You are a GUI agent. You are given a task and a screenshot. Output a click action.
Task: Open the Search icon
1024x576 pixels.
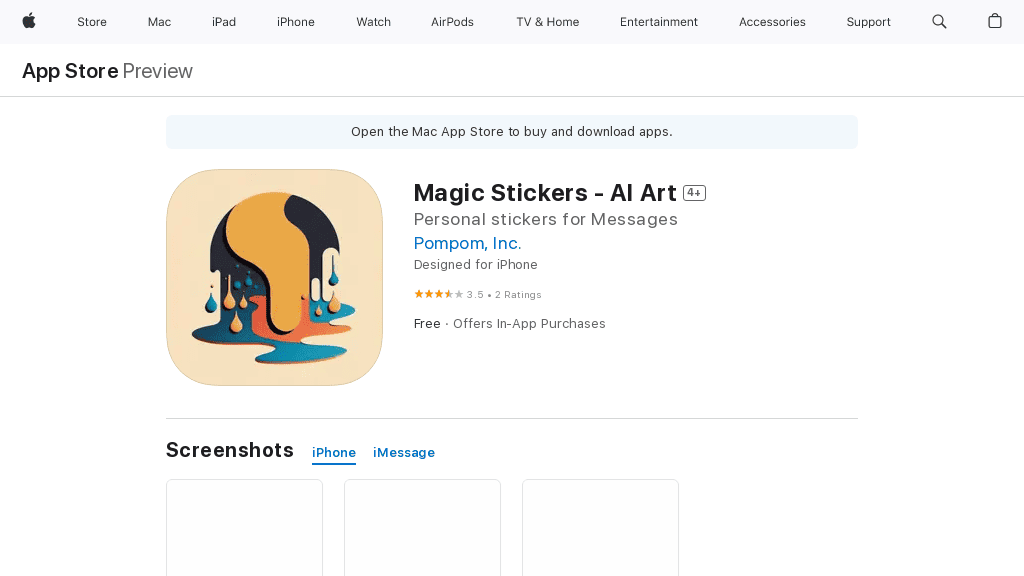[939, 21]
